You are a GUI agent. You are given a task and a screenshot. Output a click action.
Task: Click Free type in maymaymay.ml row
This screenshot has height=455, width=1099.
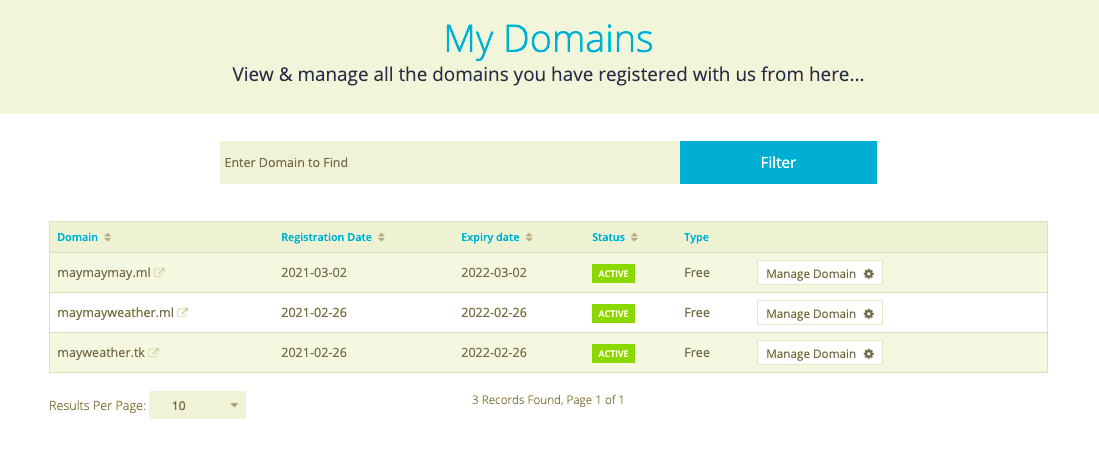(697, 273)
